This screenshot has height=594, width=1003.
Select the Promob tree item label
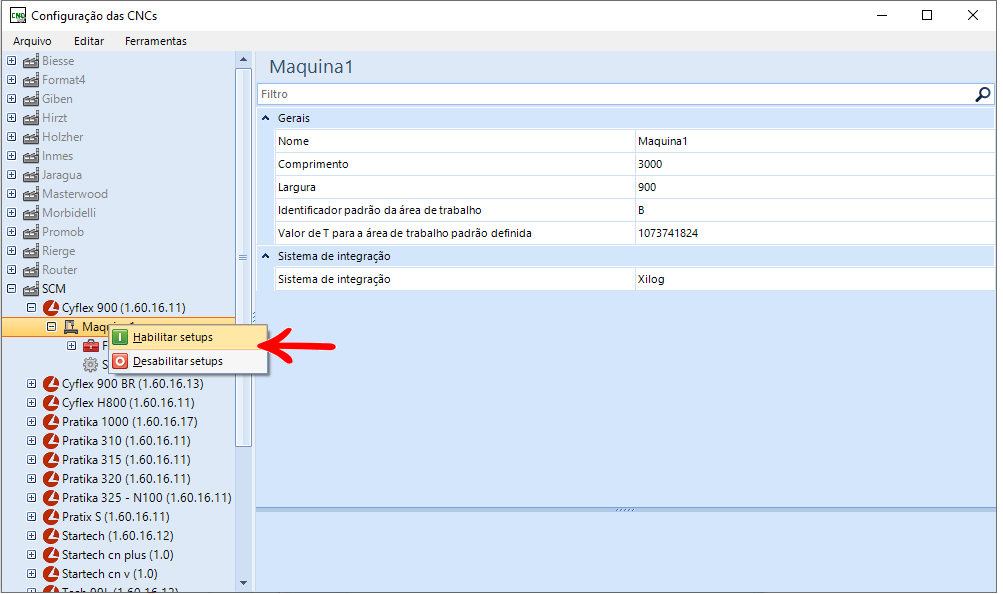(63, 233)
